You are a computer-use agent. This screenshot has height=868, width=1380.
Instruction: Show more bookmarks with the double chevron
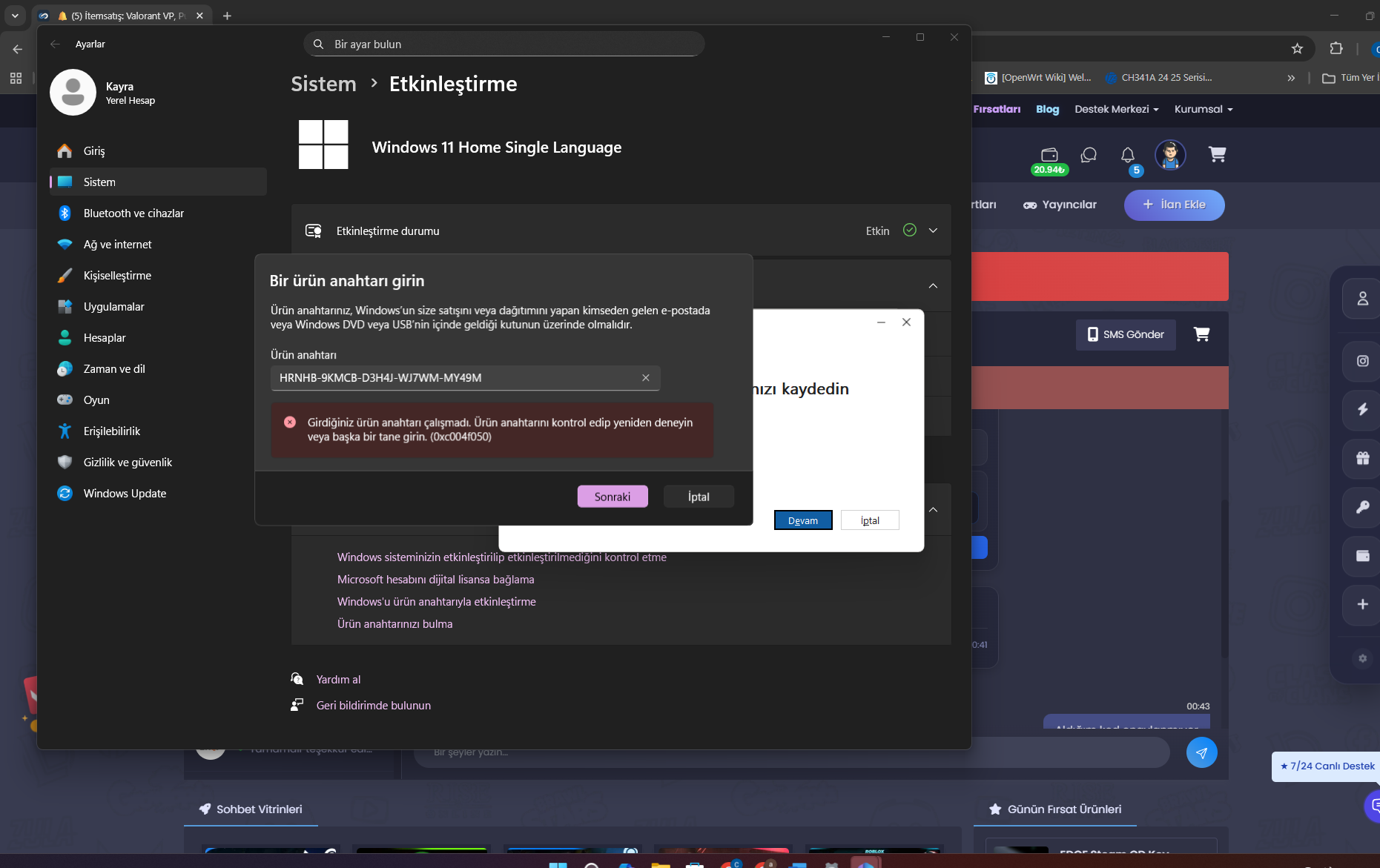tap(1291, 78)
